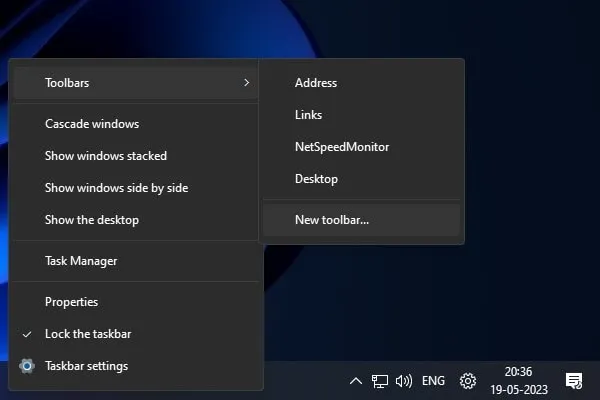
Task: Open the network icon in system tray
Action: (380, 381)
